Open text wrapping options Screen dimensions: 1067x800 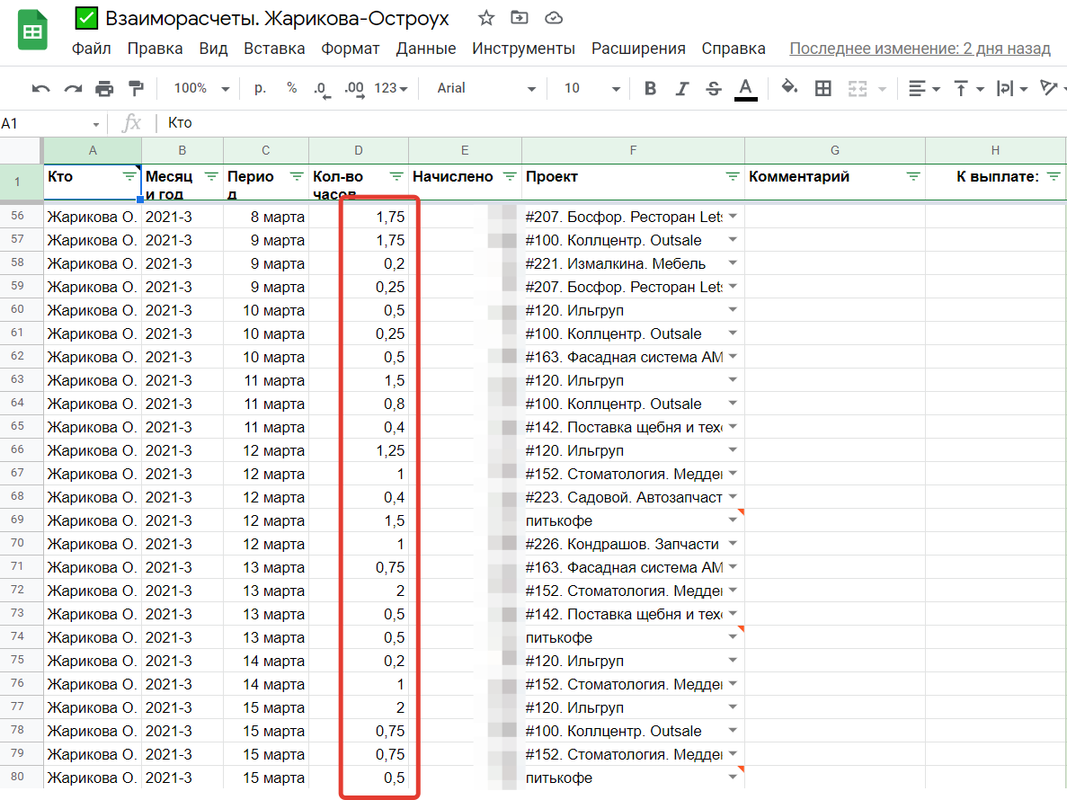[x=1012, y=88]
